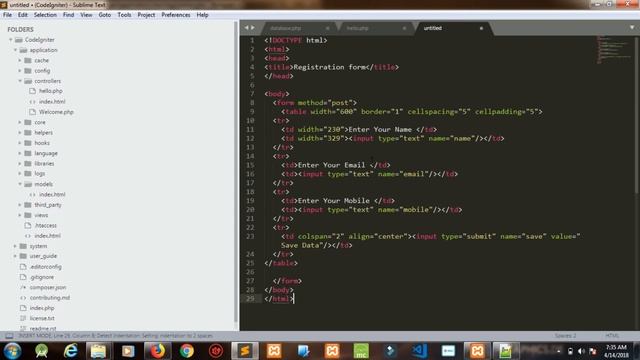This screenshot has width=640, height=360.
Task: Open the Goto menu
Action: [x=104, y=15]
